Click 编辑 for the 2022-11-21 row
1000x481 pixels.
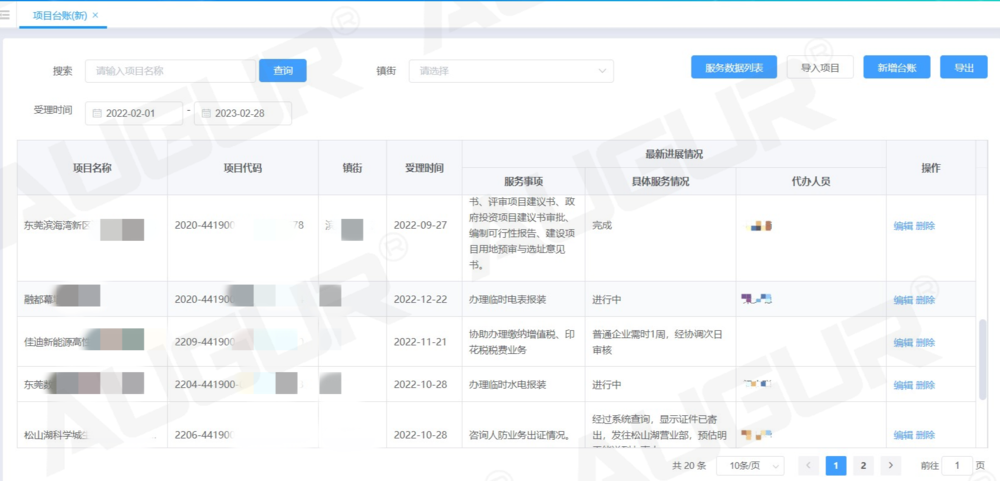click(x=903, y=342)
